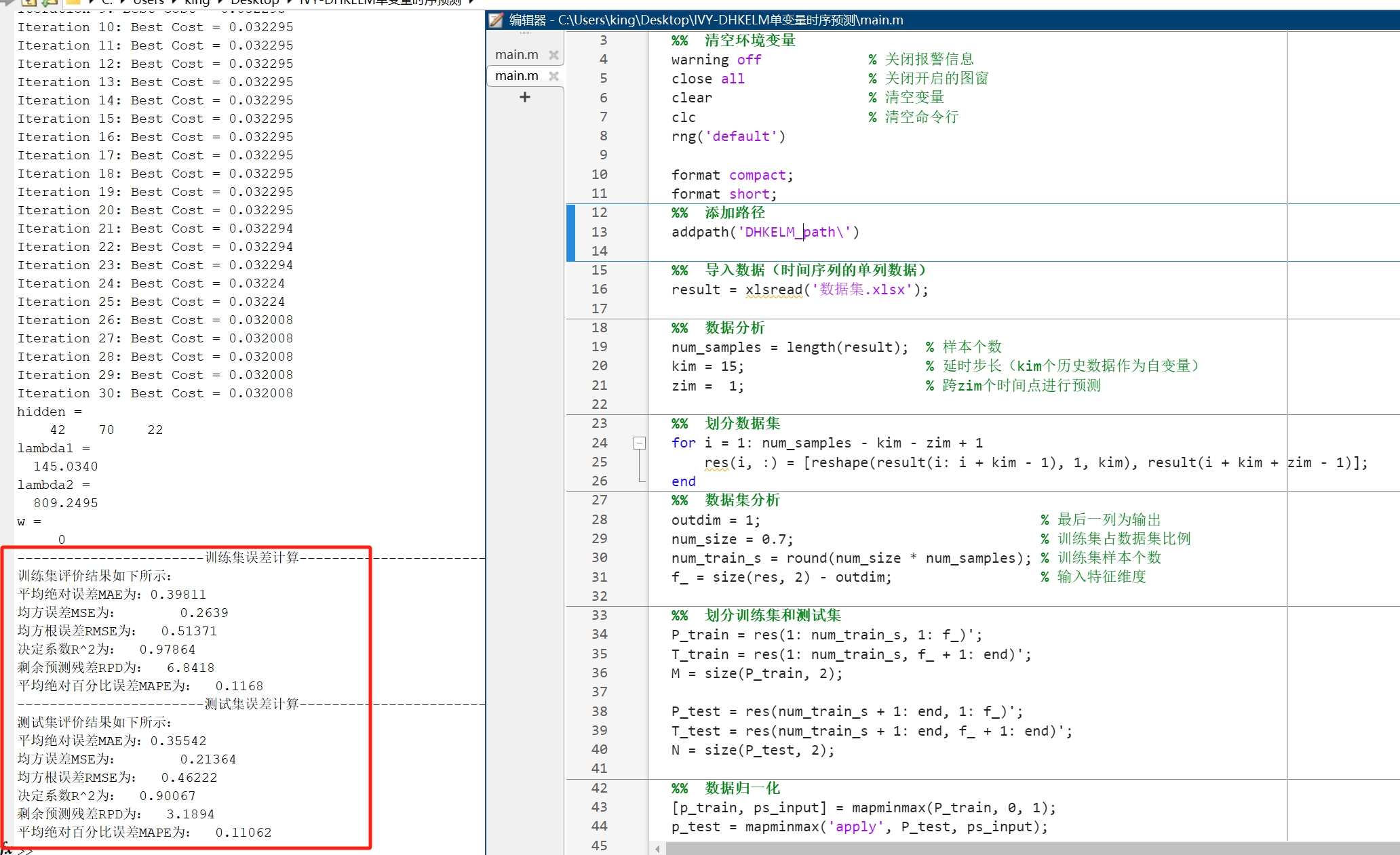1400x855 pixels.
Task: Toggle breakpoint at line number 43
Action: pyautogui.click(x=599, y=808)
